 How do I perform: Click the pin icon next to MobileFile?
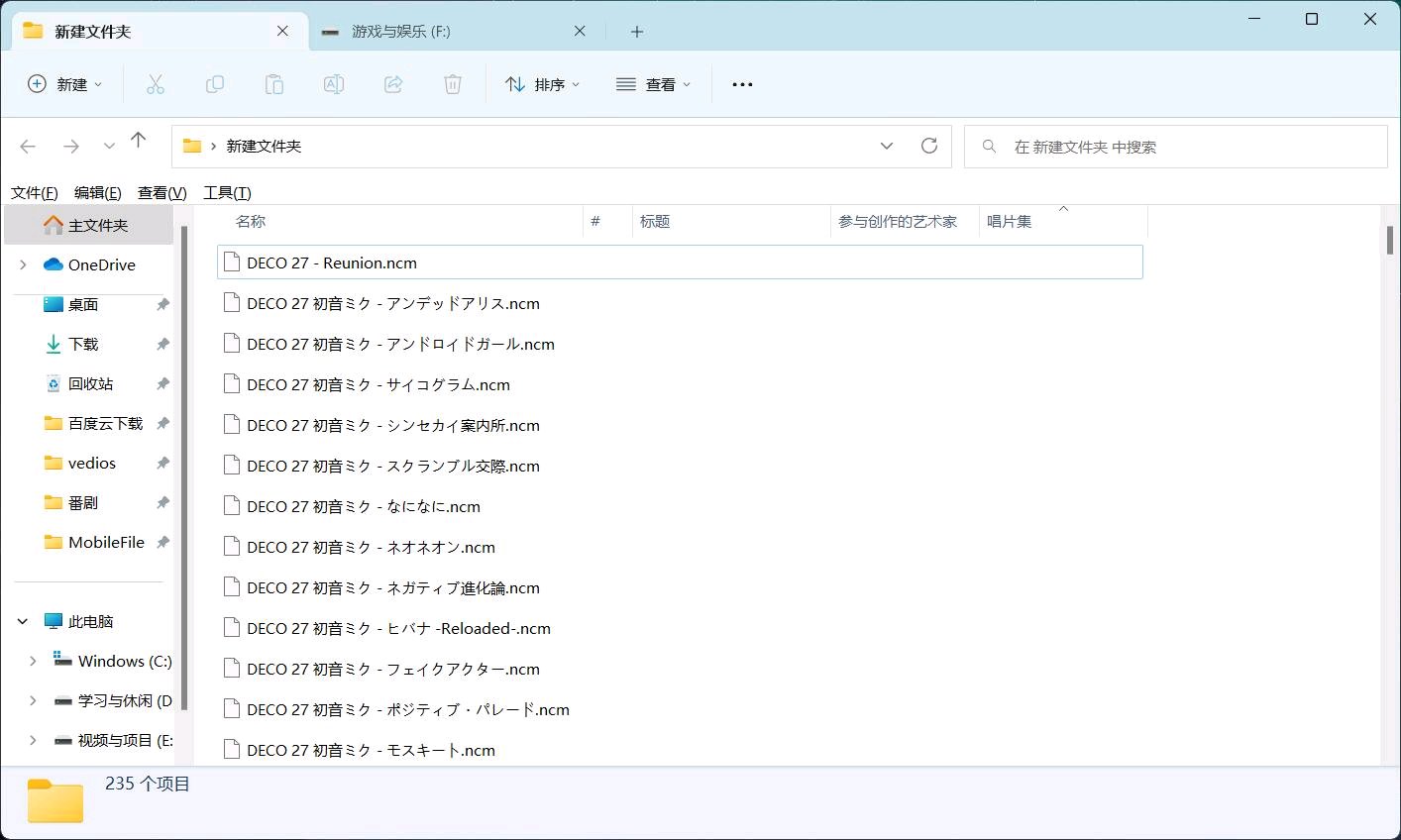[x=162, y=542]
